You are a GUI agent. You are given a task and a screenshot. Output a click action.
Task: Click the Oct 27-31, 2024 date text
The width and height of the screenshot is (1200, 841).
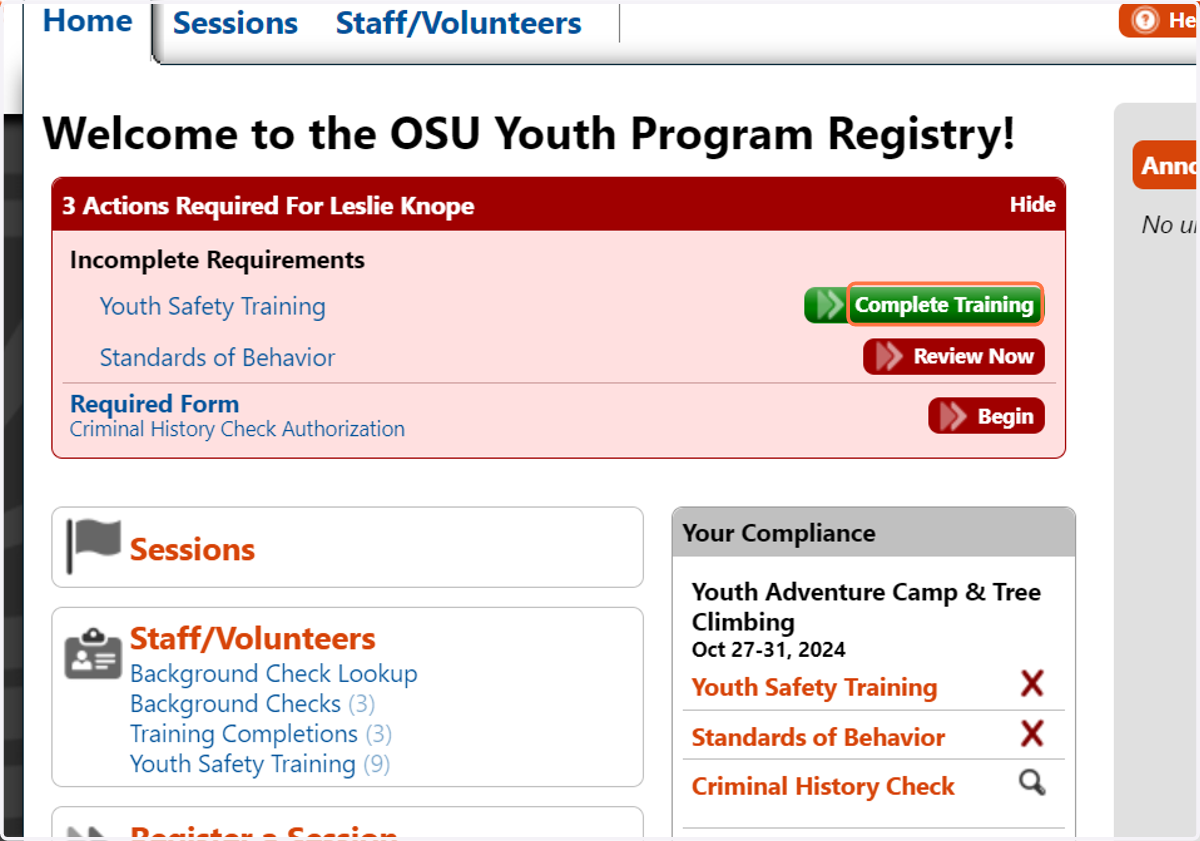[x=769, y=650]
